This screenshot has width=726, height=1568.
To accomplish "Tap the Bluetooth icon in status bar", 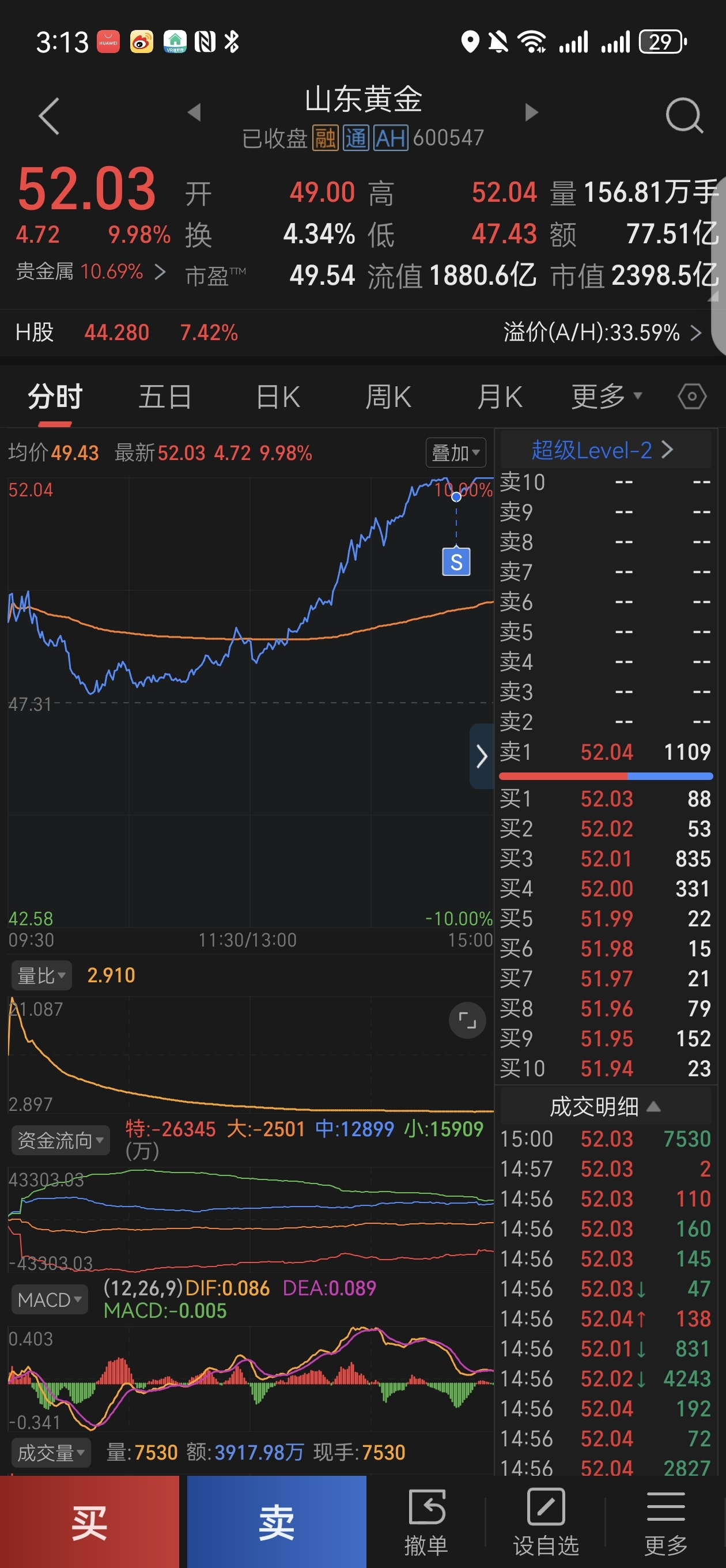I will pos(231,42).
